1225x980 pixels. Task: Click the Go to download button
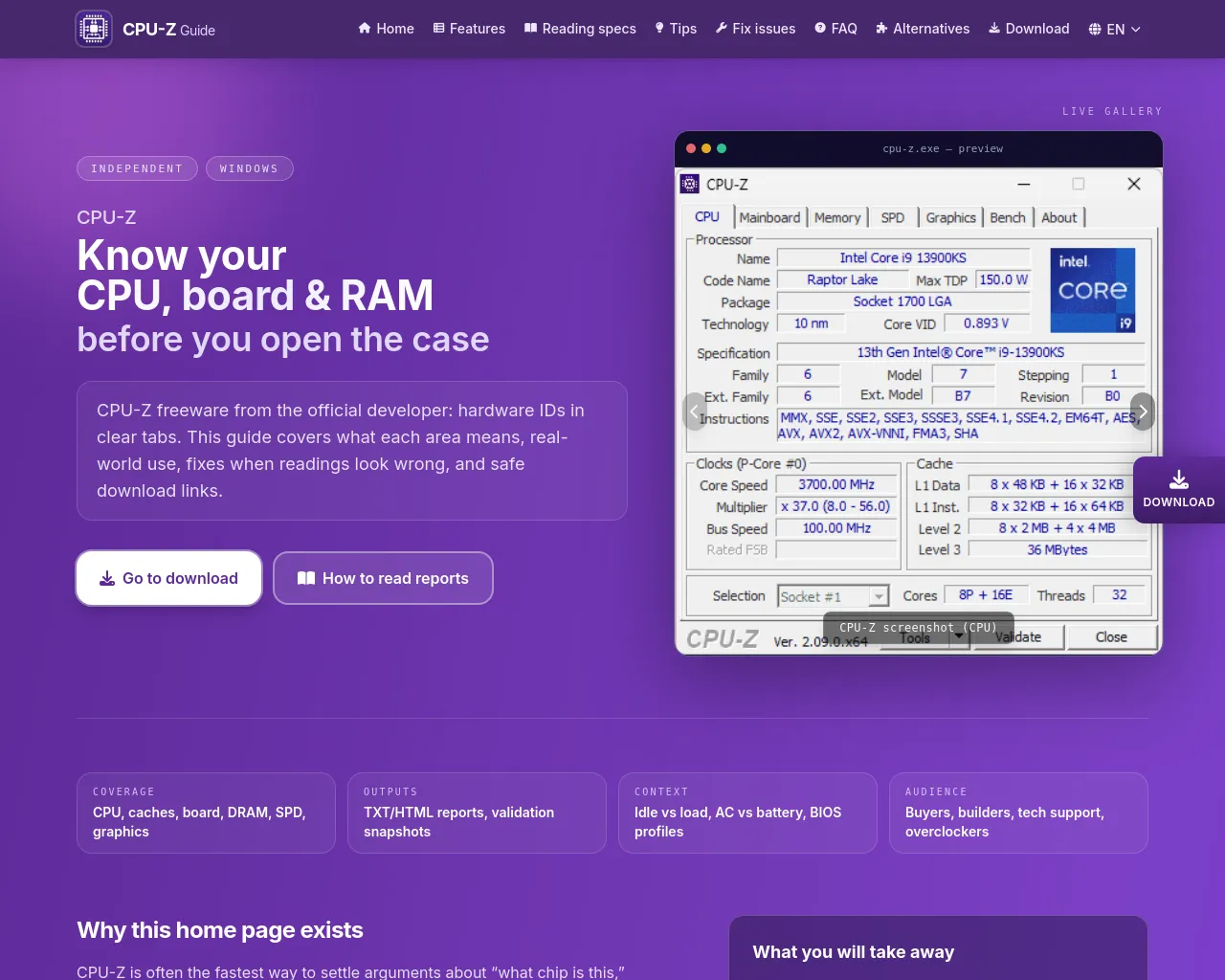click(169, 578)
